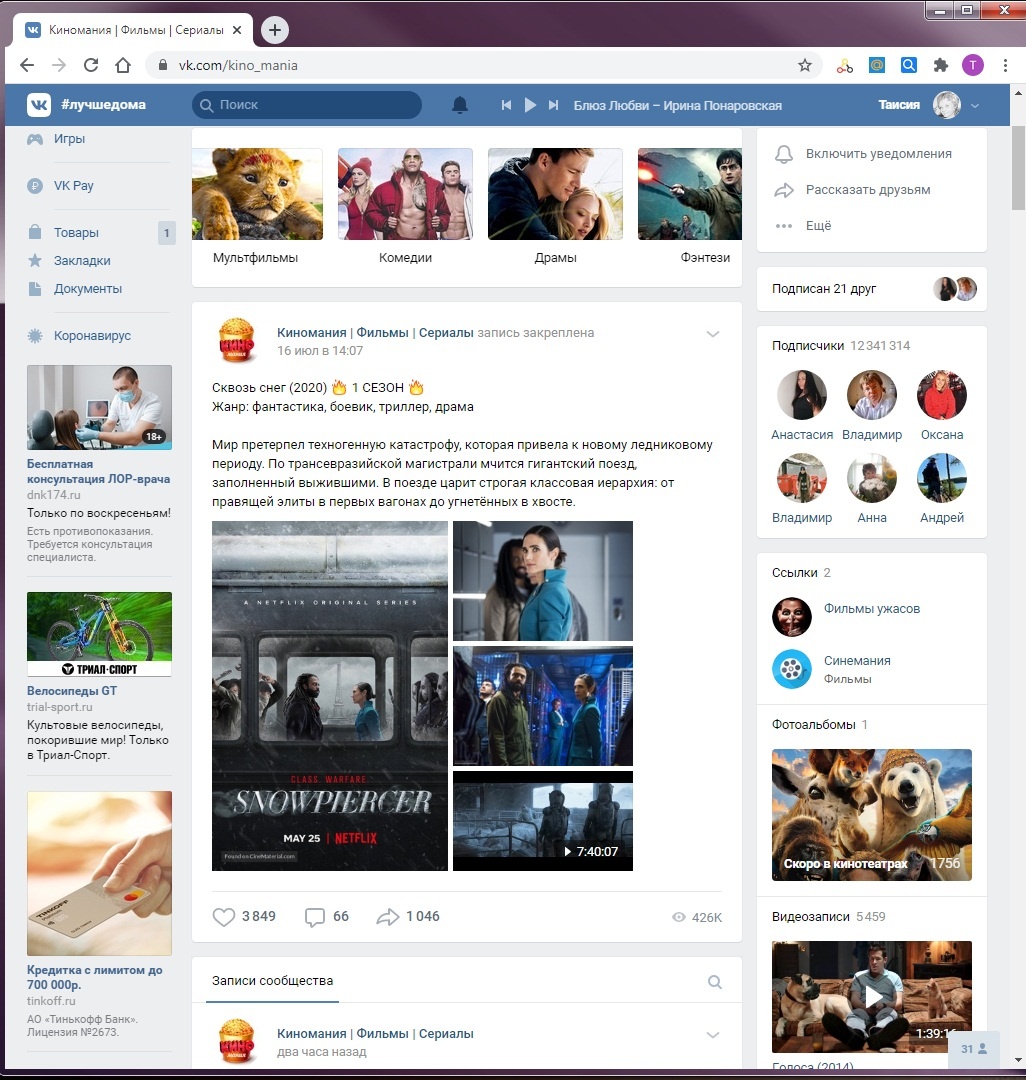The width and height of the screenshot is (1026, 1080).
Task: Expand options of the post from два часа назад
Action: pos(713,1035)
